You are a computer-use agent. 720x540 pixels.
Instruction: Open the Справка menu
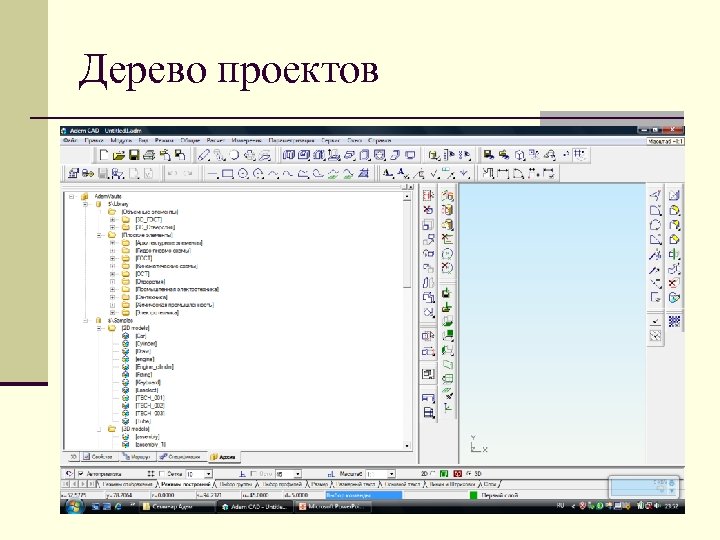[x=380, y=141]
